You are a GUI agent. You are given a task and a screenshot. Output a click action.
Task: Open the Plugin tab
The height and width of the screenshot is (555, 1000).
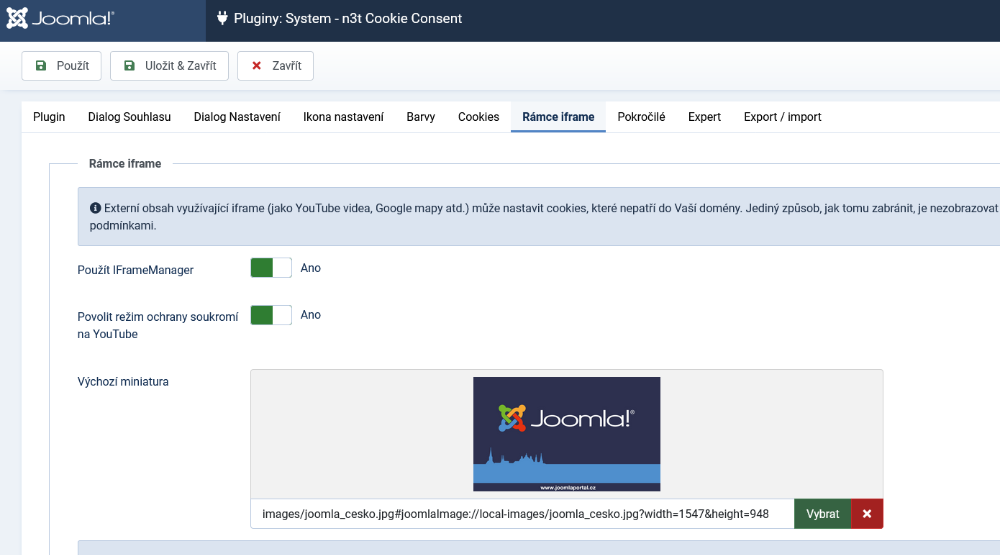coord(49,117)
